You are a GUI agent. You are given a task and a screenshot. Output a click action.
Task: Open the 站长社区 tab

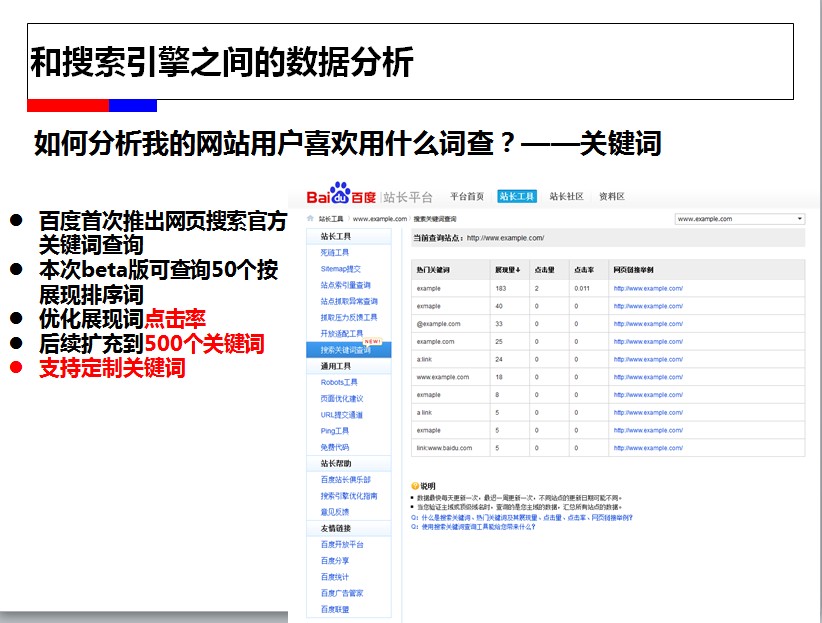click(x=566, y=196)
